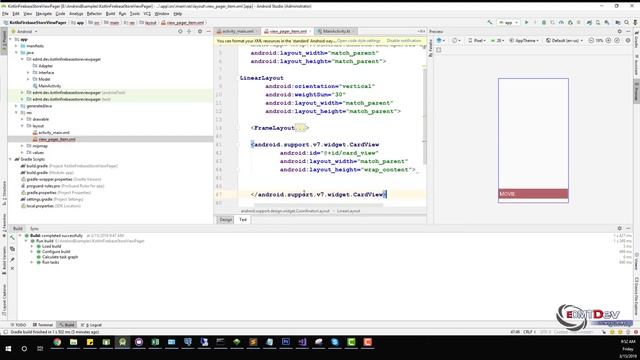
Task: Open the Pixel device dropdown
Action: (x=477, y=40)
